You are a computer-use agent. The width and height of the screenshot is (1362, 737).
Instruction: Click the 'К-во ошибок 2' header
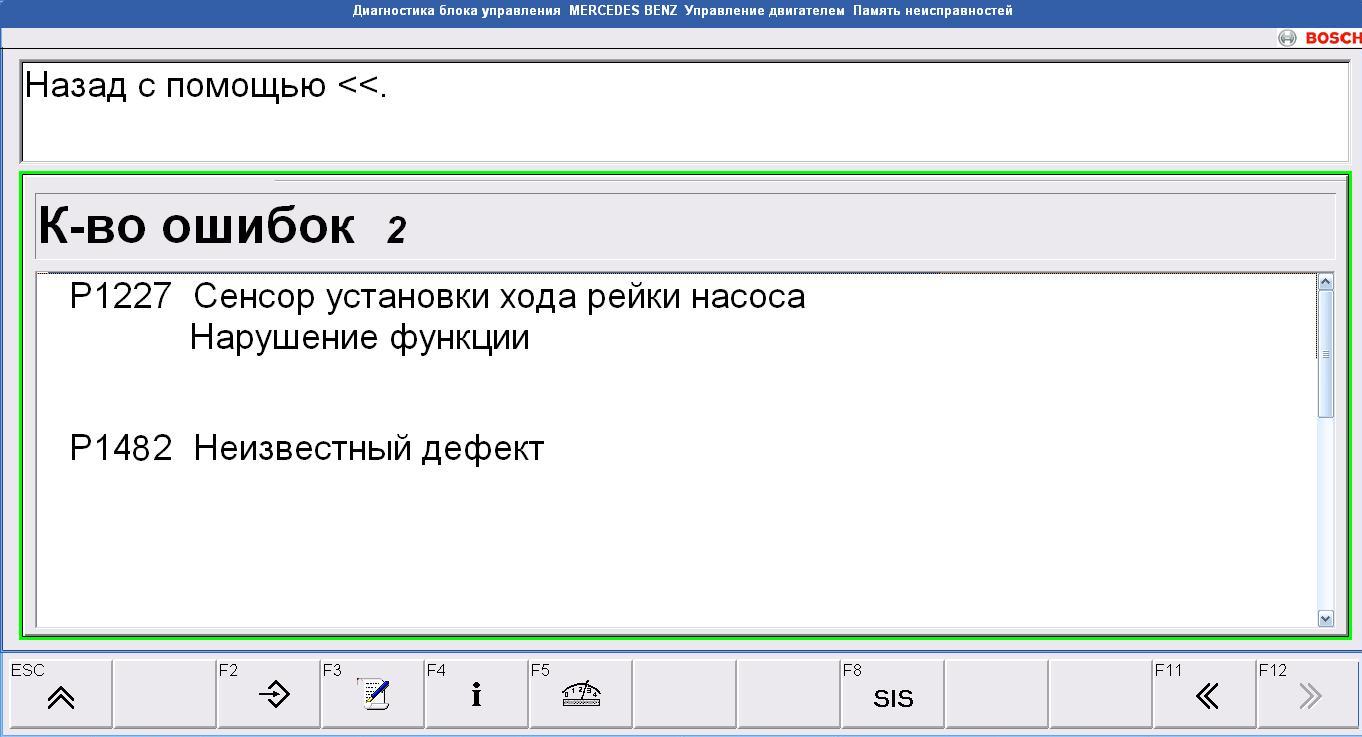click(684, 227)
